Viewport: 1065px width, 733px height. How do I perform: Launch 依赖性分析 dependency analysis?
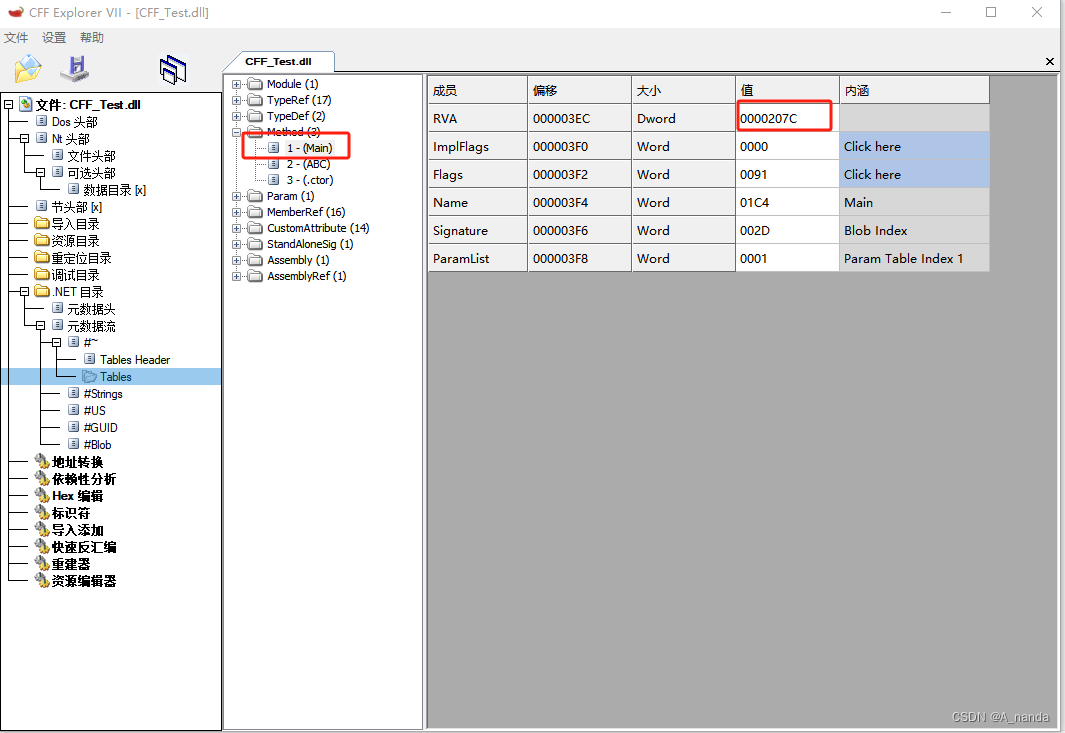tap(78, 479)
